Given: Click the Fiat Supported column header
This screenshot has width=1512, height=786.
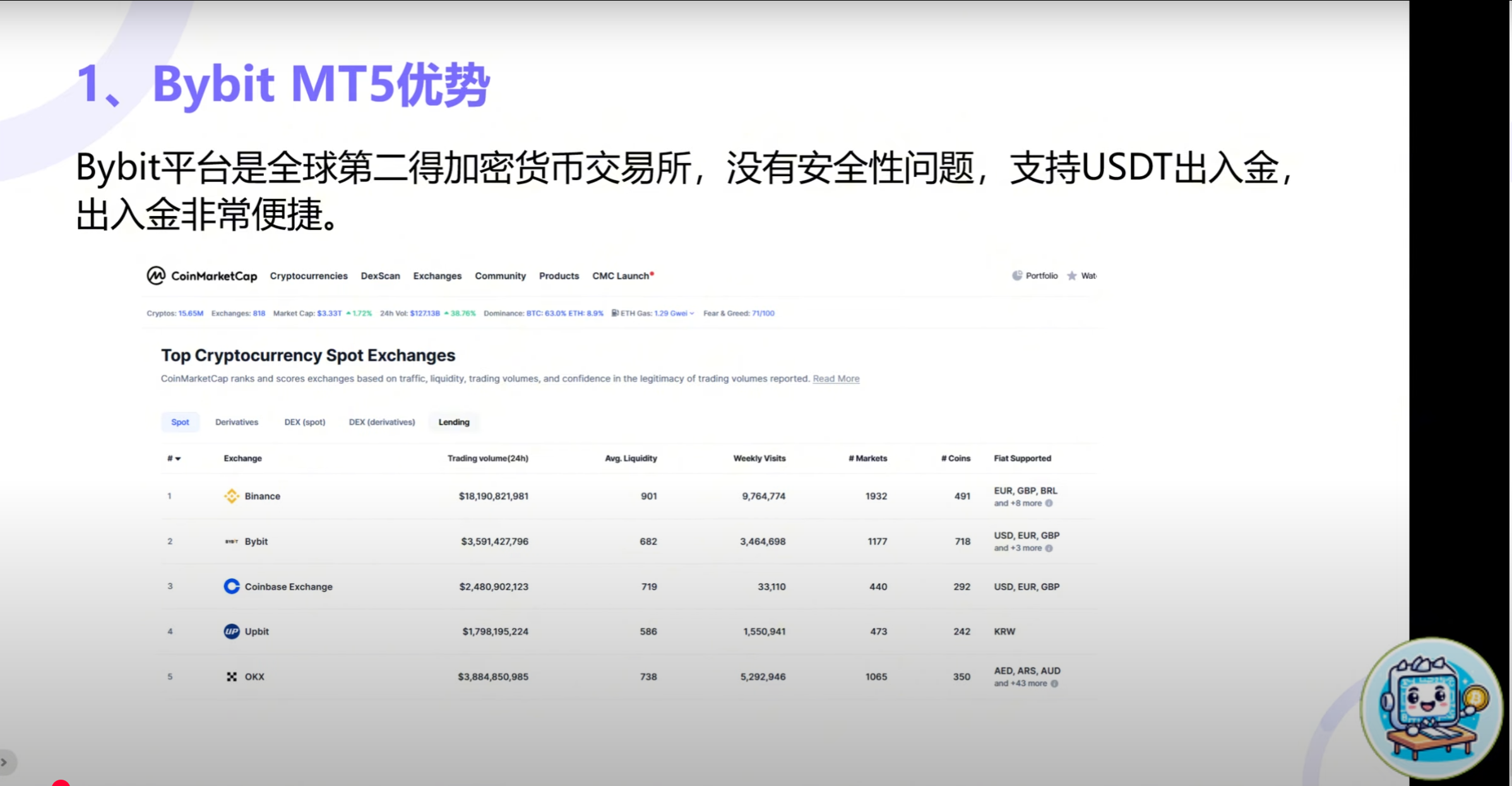Looking at the screenshot, I should (1022, 458).
